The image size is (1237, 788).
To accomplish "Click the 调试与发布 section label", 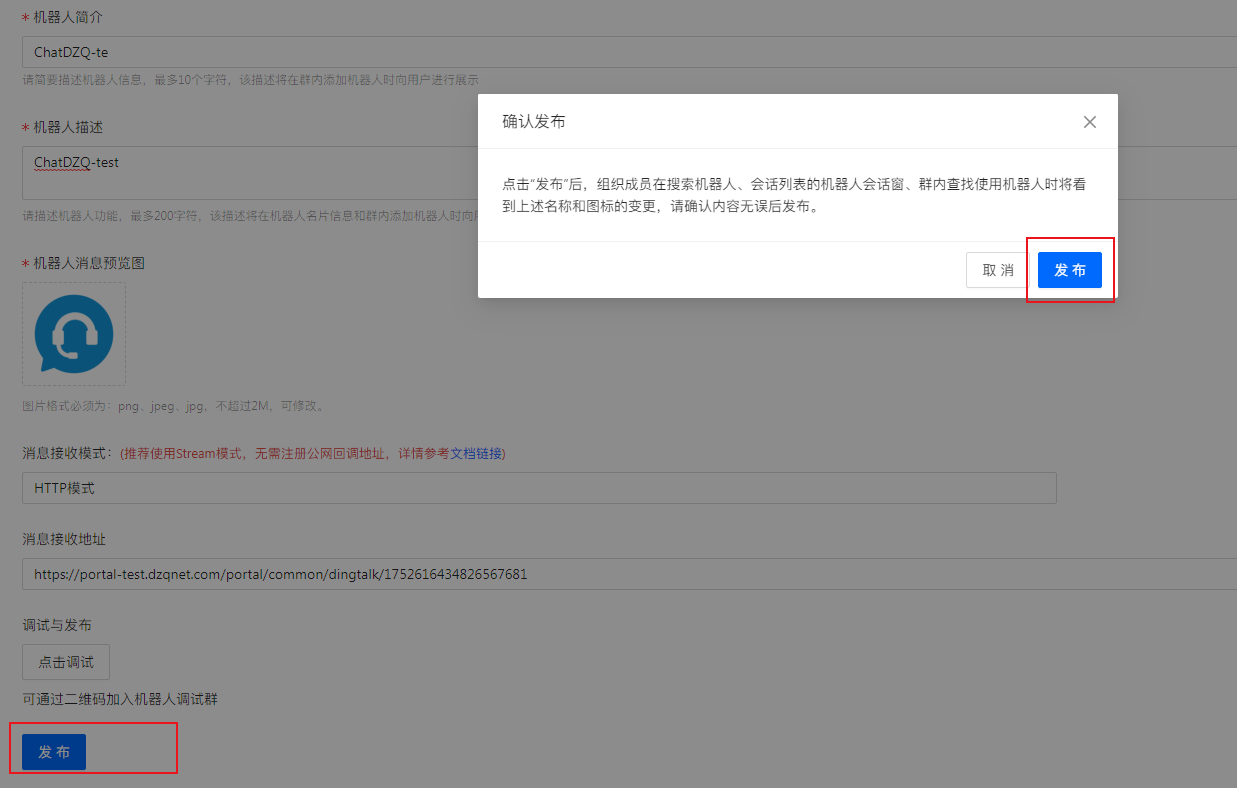I will point(57,625).
